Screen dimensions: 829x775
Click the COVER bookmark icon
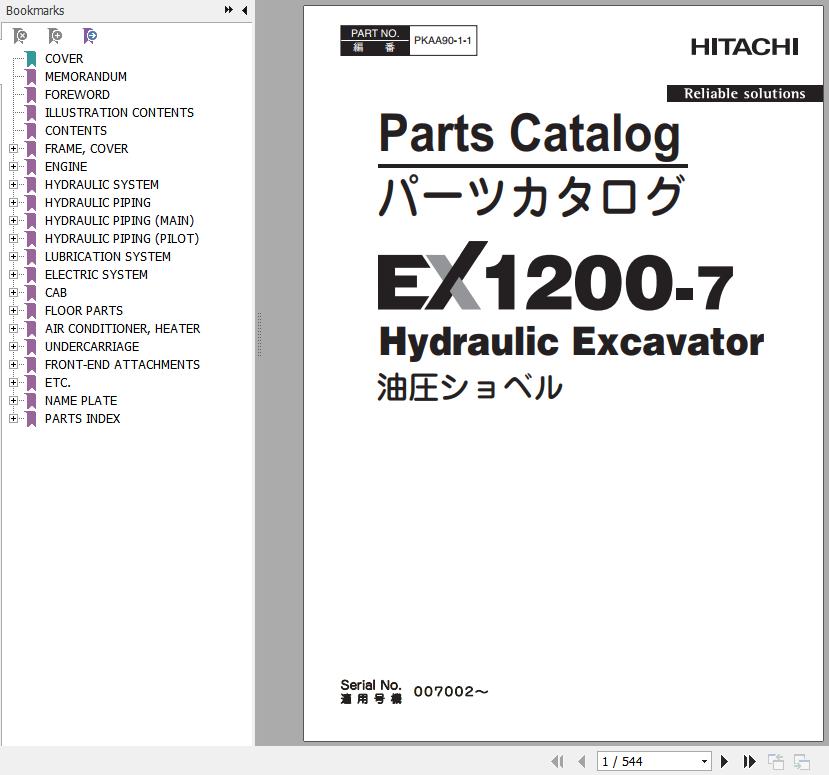point(31,59)
